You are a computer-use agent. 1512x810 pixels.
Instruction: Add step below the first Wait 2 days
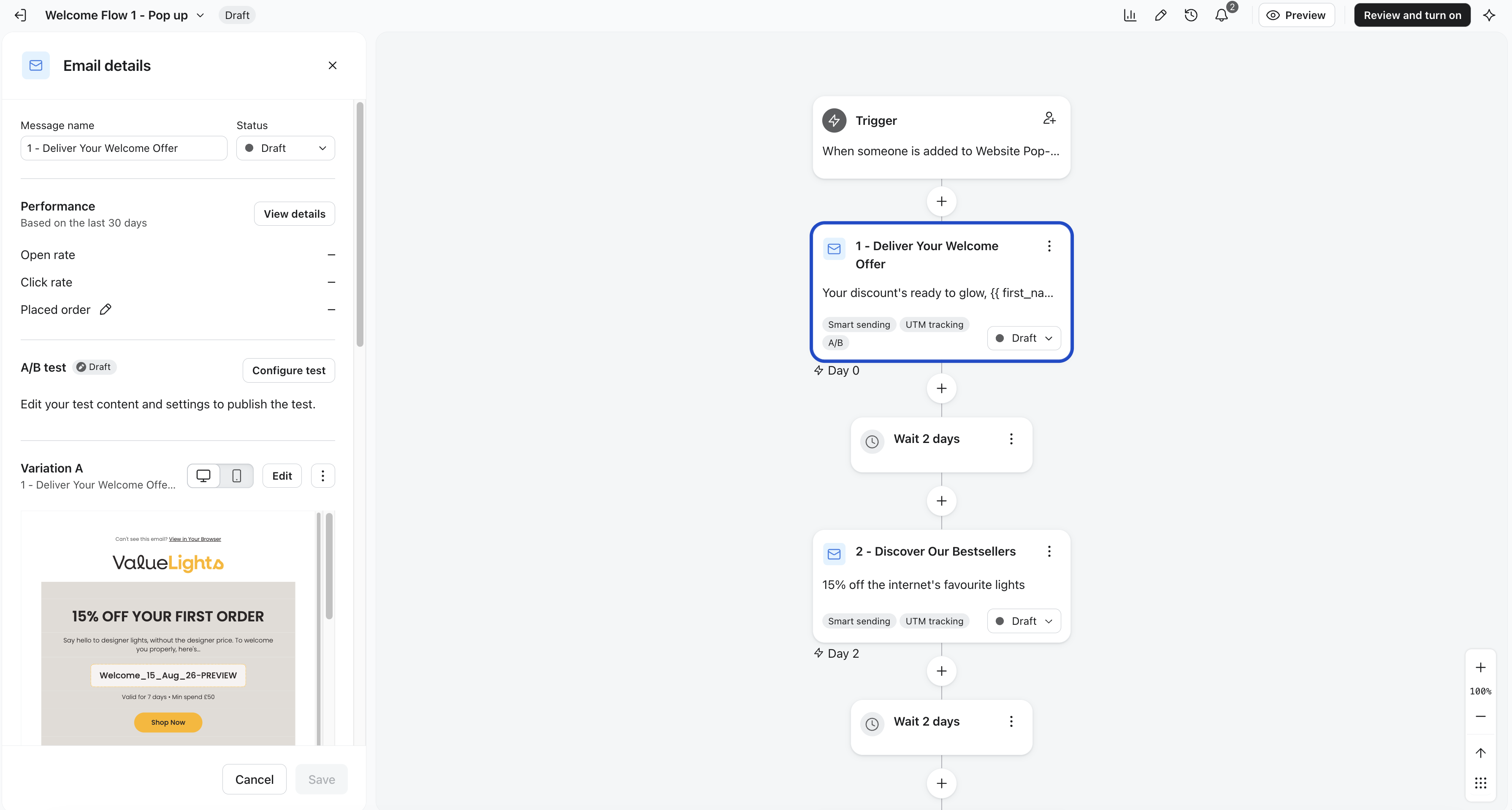(x=941, y=502)
